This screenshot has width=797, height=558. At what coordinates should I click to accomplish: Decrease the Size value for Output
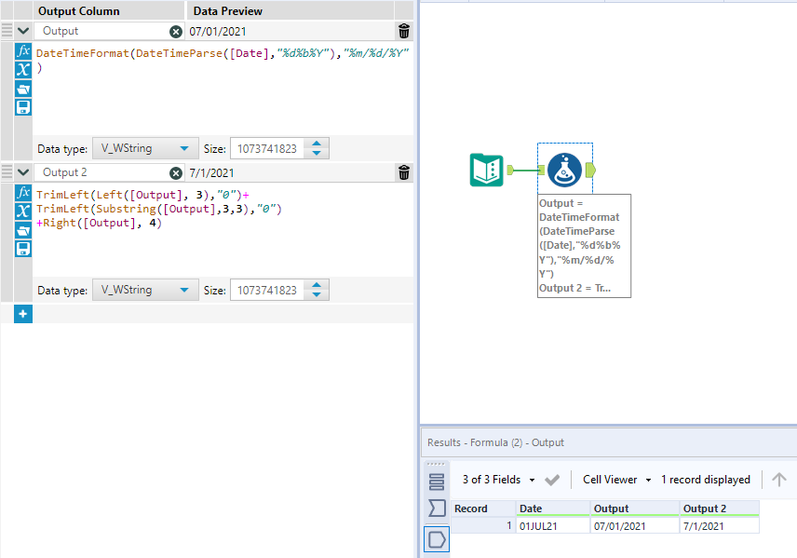click(317, 153)
